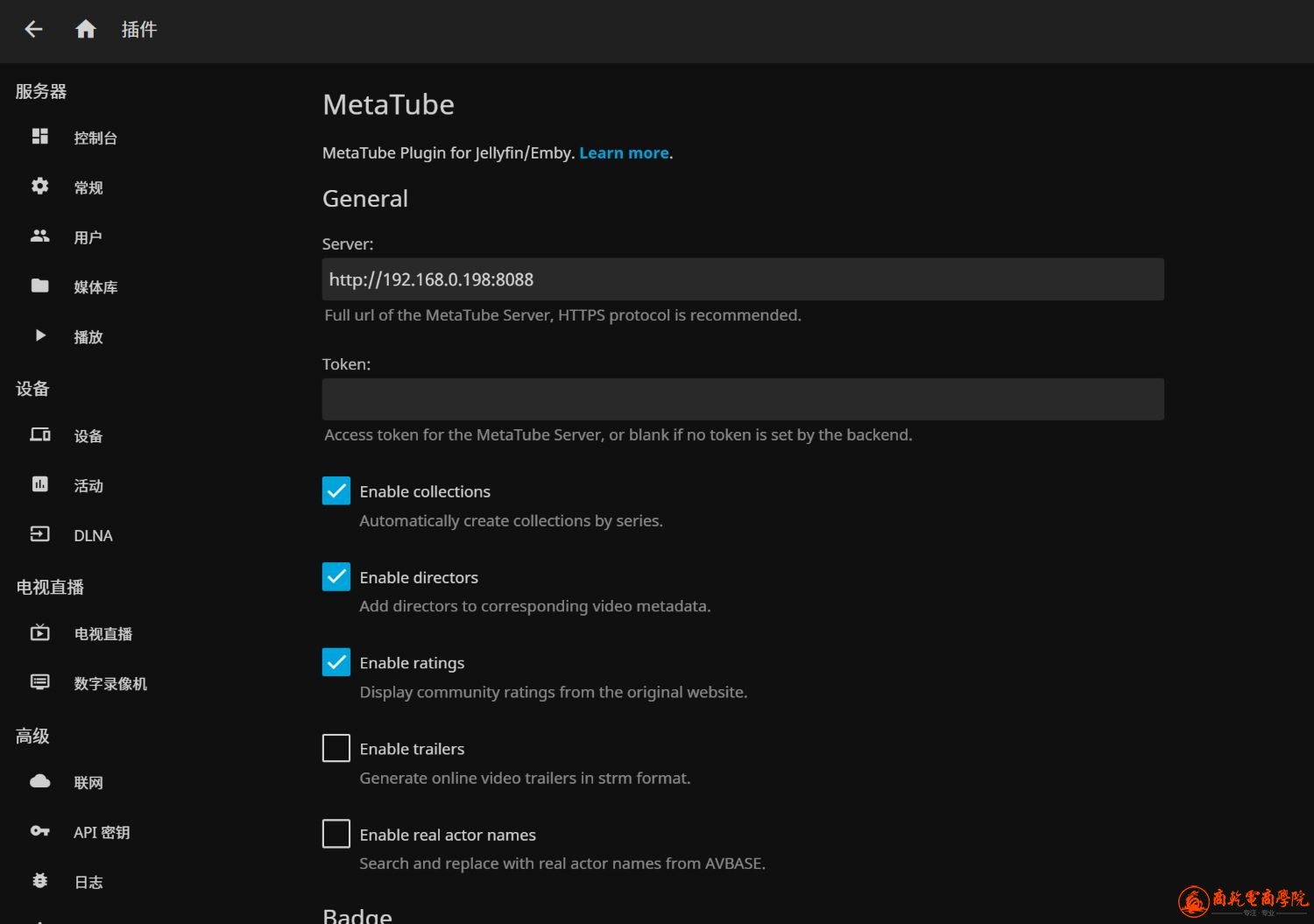Open the 用户 users settings
This screenshot has height=924, width=1314.
88,236
